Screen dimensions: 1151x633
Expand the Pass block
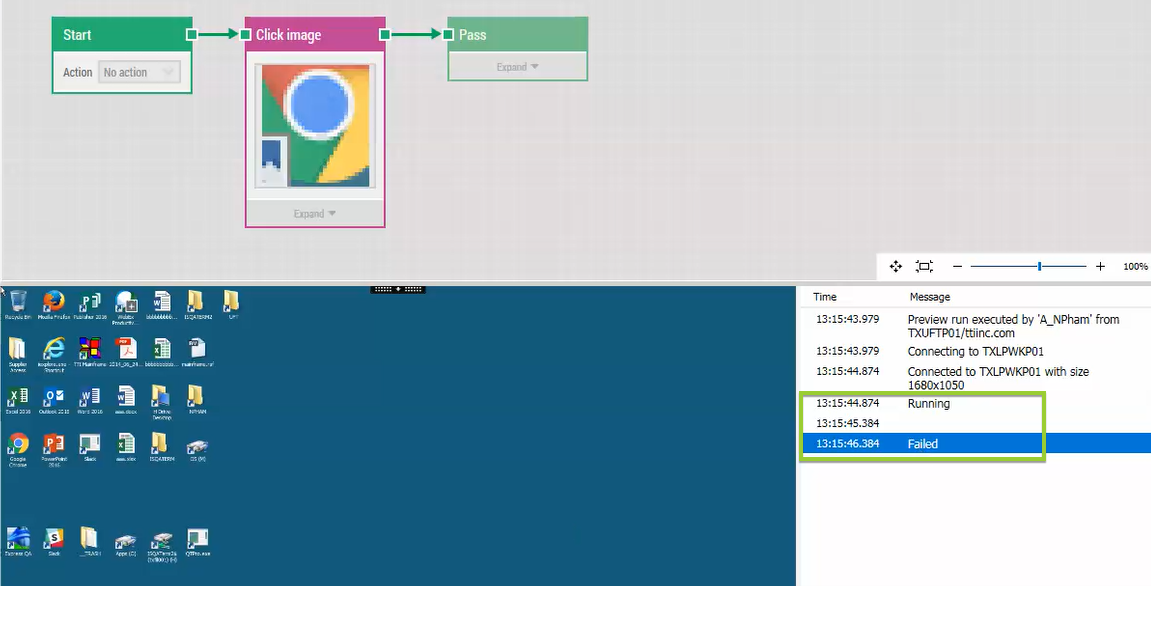(518, 67)
